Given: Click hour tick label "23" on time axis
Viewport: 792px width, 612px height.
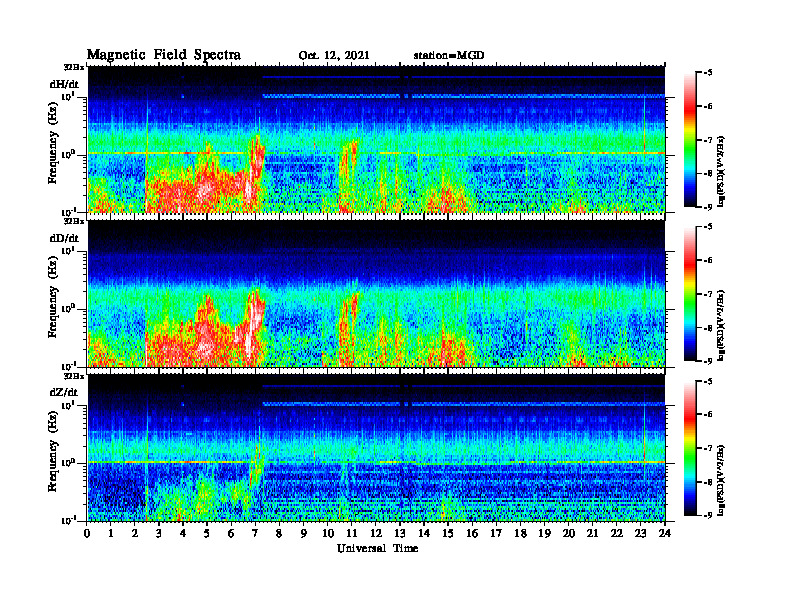Looking at the screenshot, I should tap(640, 534).
